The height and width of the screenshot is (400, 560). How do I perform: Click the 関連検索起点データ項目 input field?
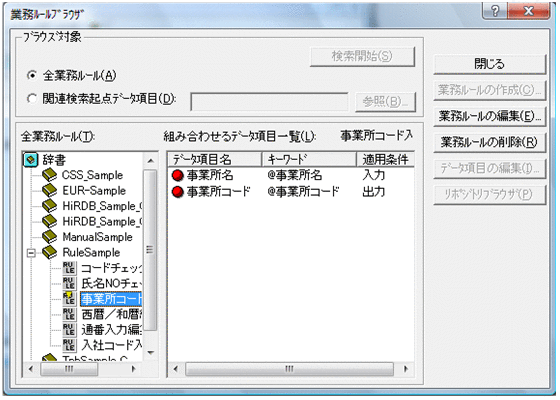(270, 102)
